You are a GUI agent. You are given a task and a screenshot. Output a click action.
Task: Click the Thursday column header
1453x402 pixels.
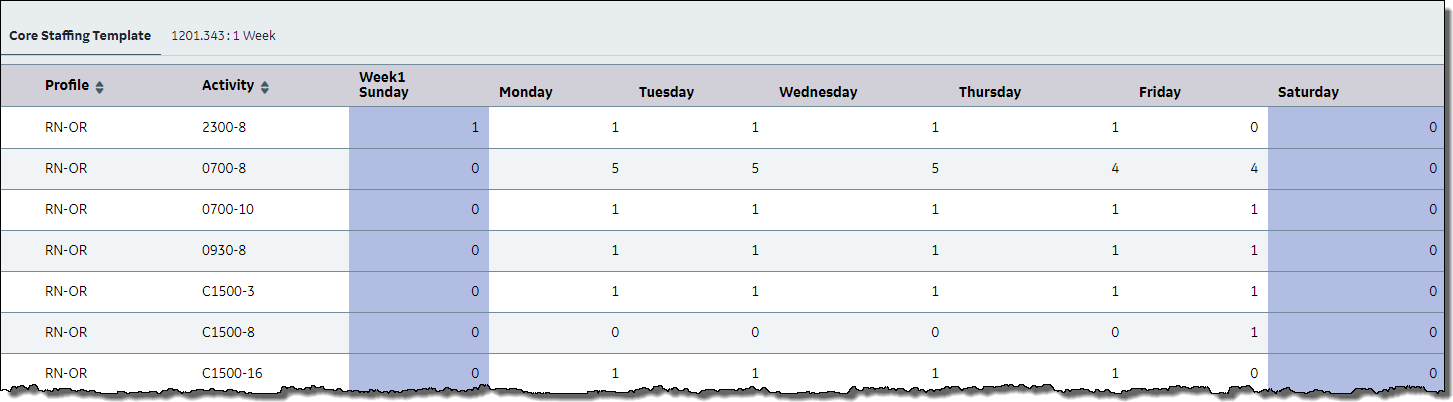pyautogui.click(x=990, y=92)
